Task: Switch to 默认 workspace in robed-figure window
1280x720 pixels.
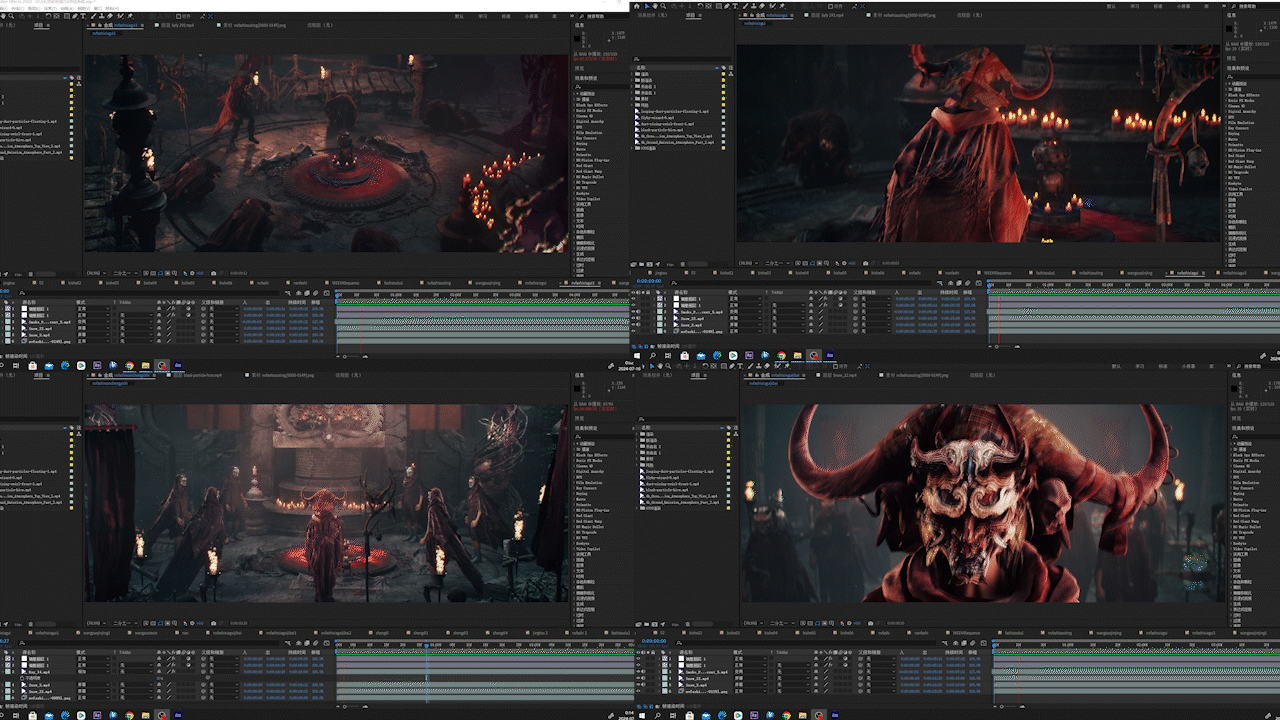Action: tap(1110, 6)
